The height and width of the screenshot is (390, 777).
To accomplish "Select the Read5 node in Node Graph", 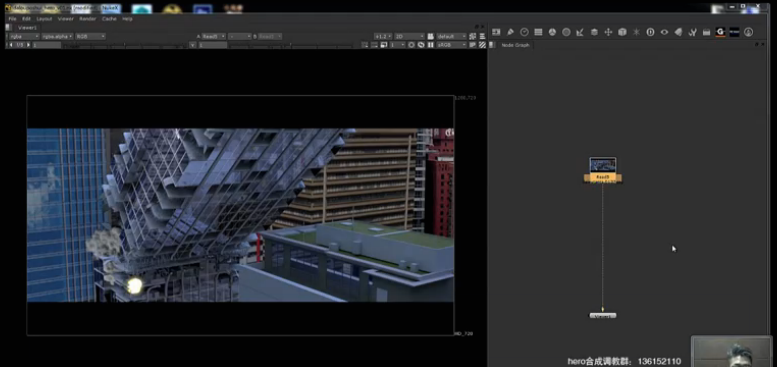I will tap(603, 170).
